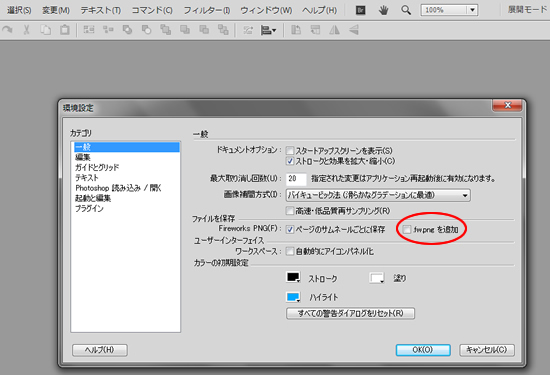Click the ドキュメントオプション label
Viewport: 550px width, 375px height.
point(249,150)
